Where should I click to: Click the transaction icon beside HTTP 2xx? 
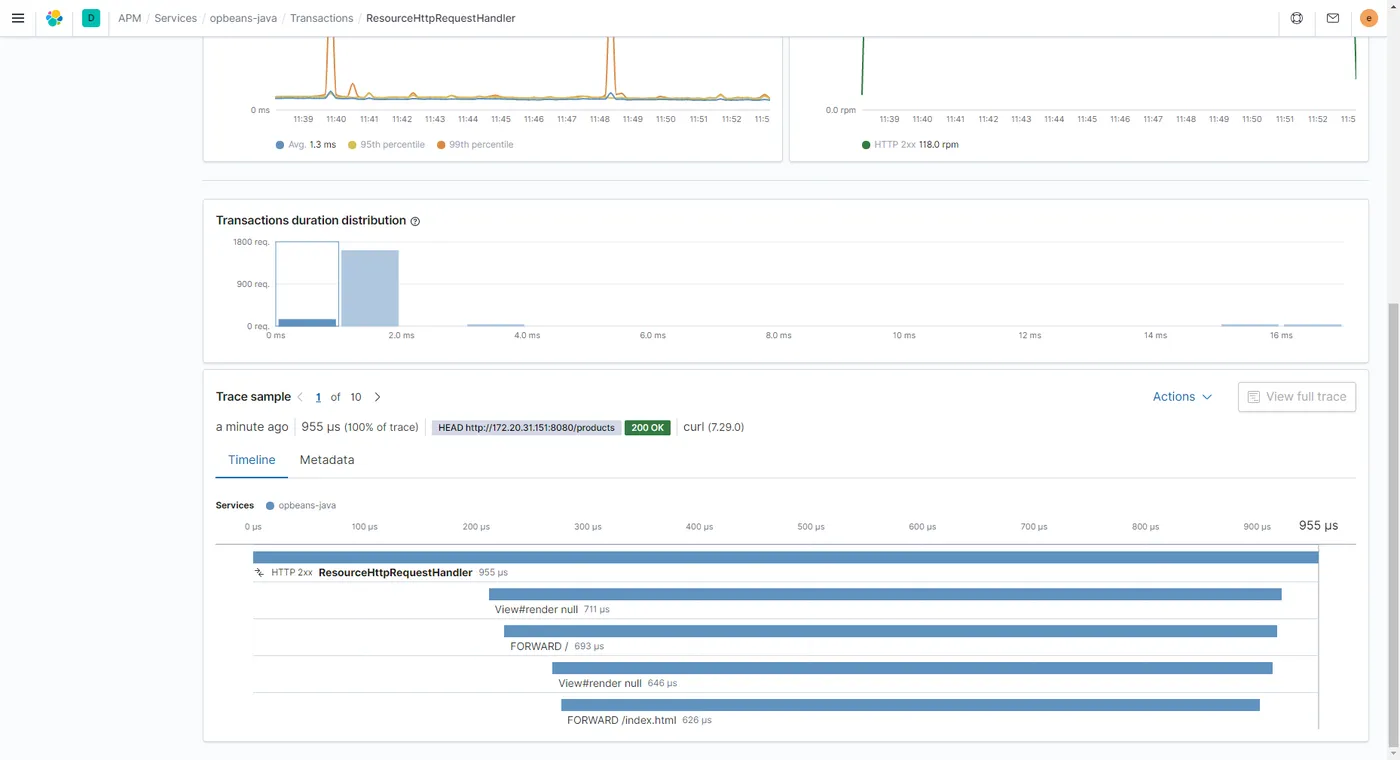[259, 573]
